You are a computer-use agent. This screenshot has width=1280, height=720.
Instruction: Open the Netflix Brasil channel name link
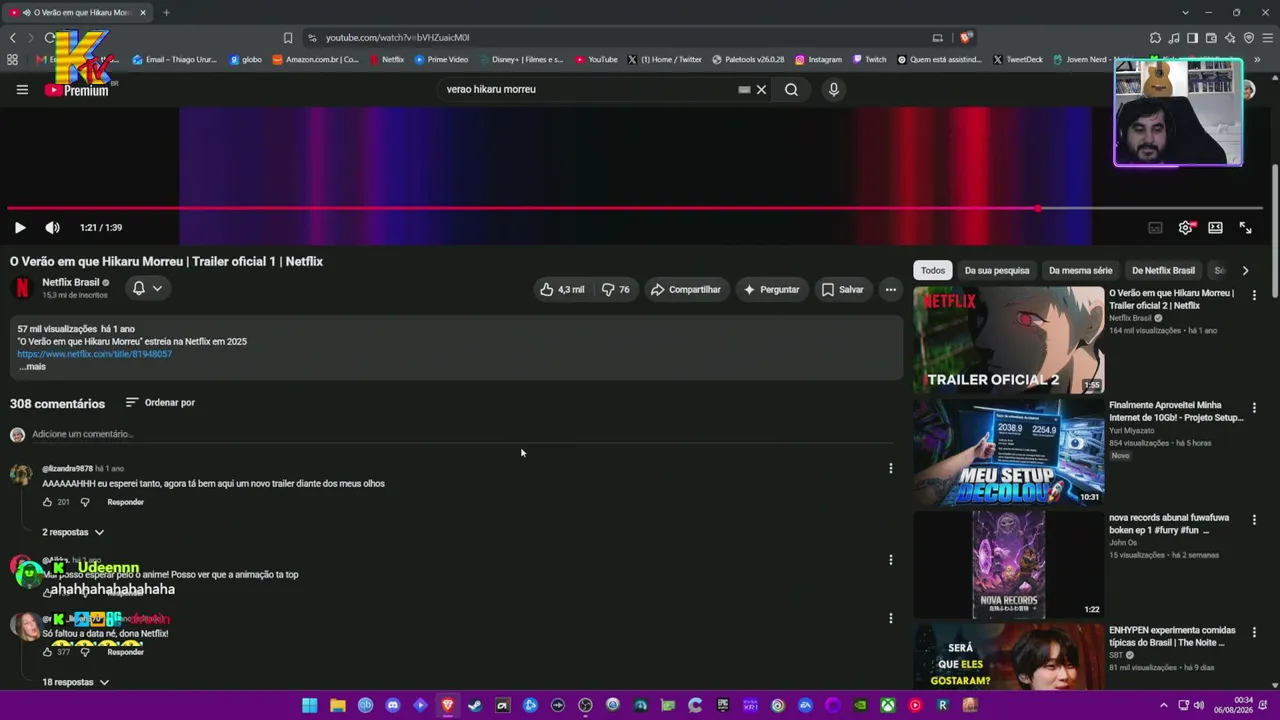pos(70,283)
